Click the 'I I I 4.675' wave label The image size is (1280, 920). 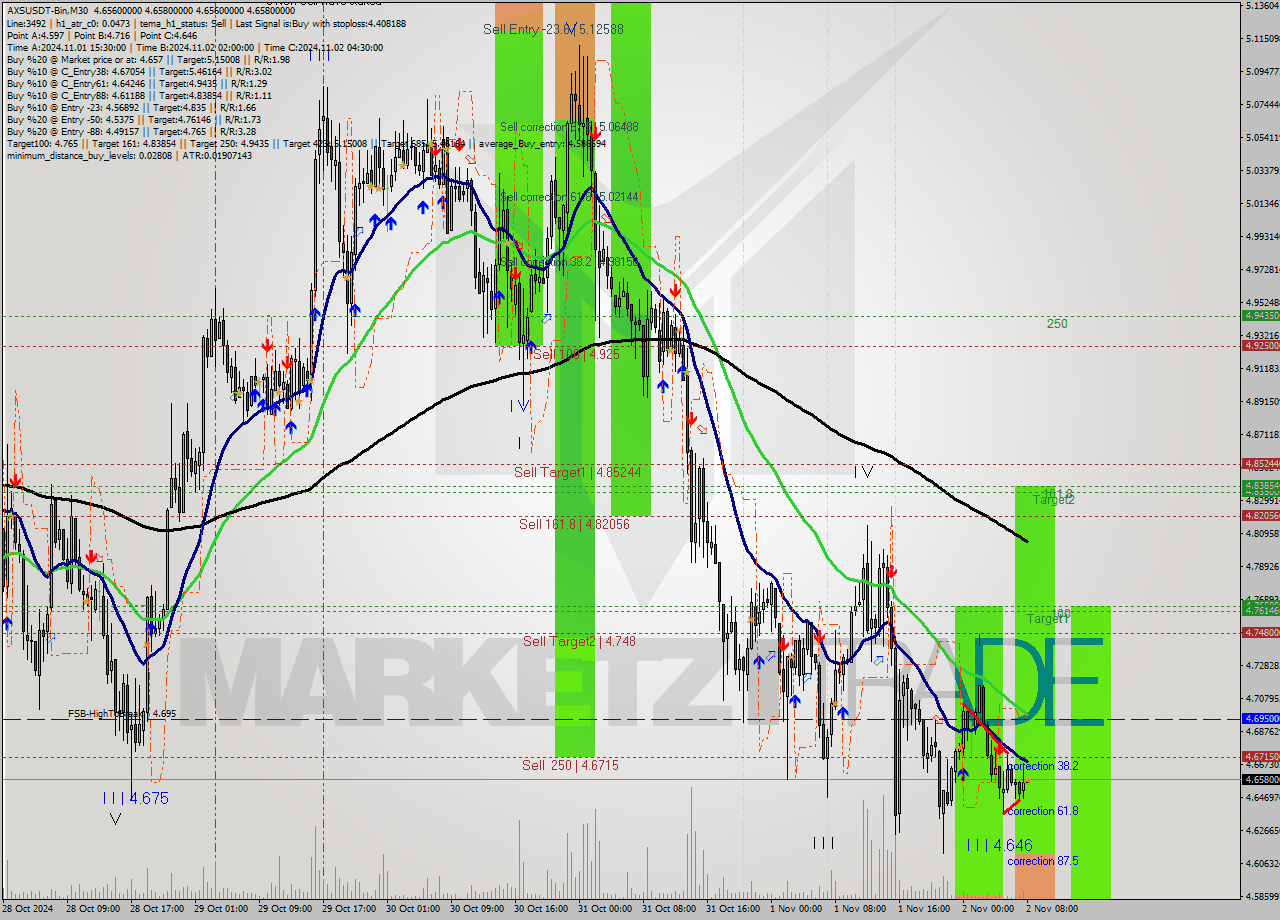(x=136, y=798)
